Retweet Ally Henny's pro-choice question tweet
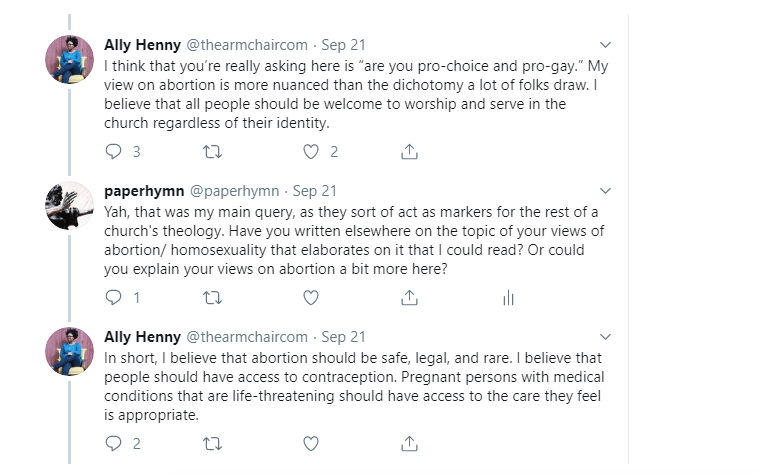This screenshot has width=758, height=474. pyautogui.click(x=212, y=152)
